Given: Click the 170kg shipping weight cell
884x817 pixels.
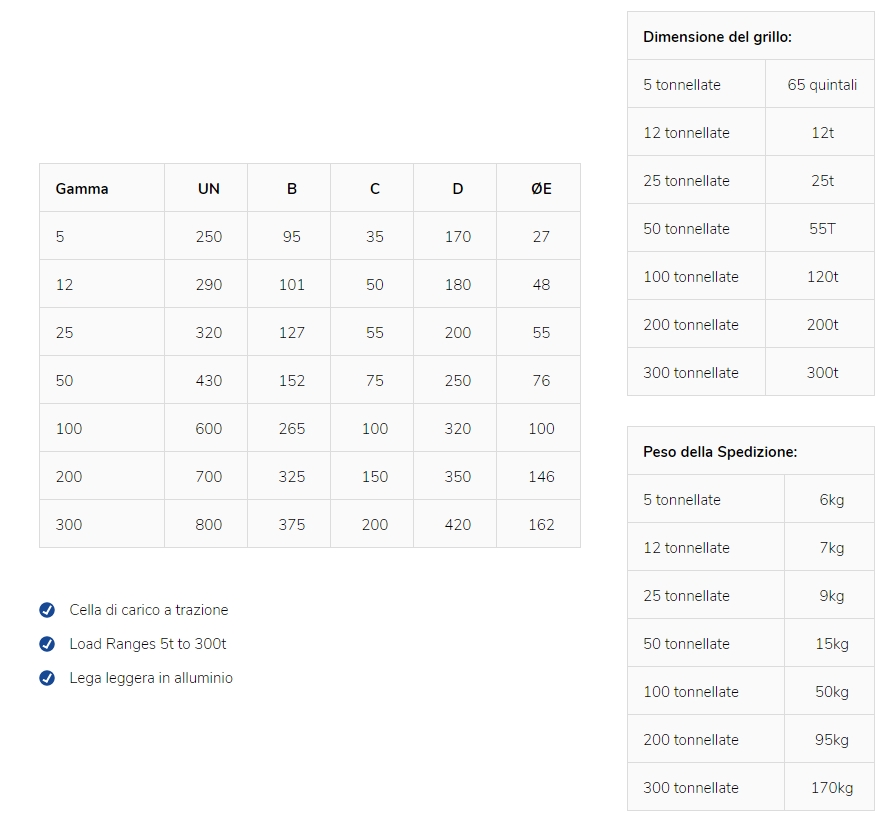Looking at the screenshot, I should tap(832, 788).
